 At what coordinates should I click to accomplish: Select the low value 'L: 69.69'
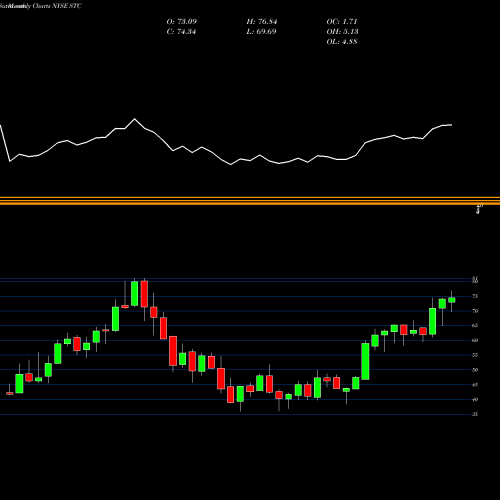261,32
